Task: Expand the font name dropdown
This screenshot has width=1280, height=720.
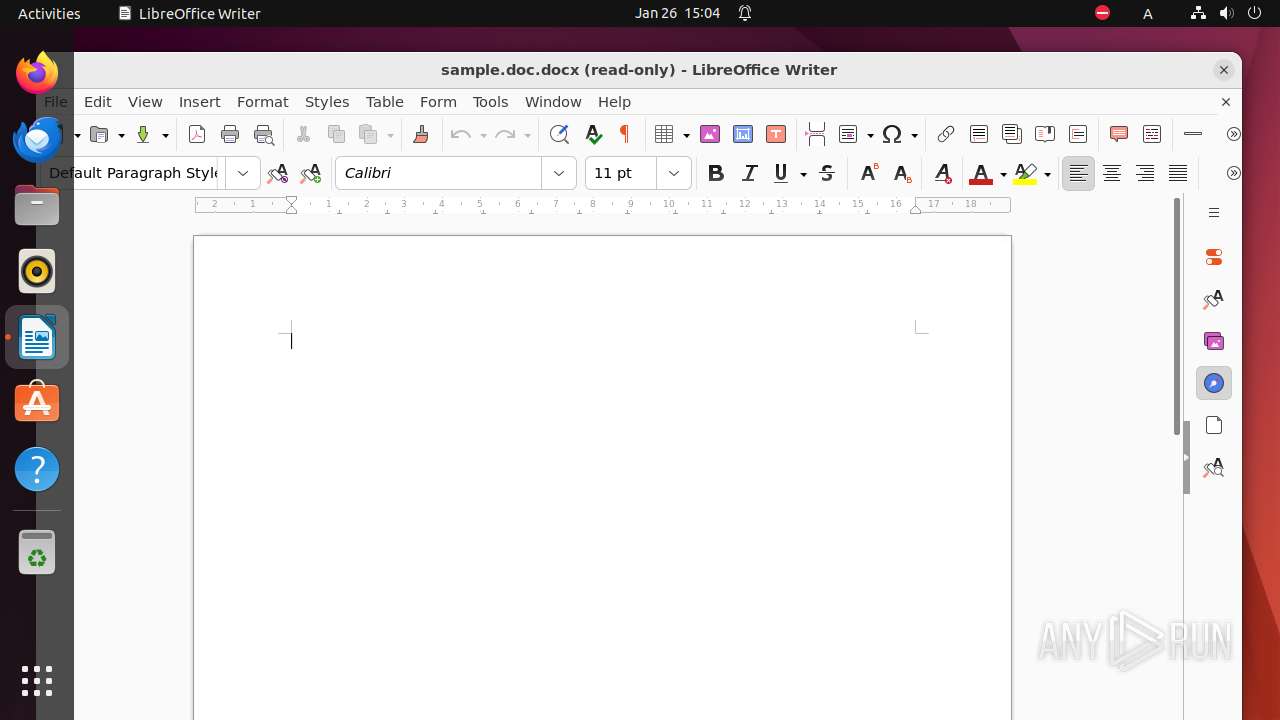Action: (x=559, y=173)
